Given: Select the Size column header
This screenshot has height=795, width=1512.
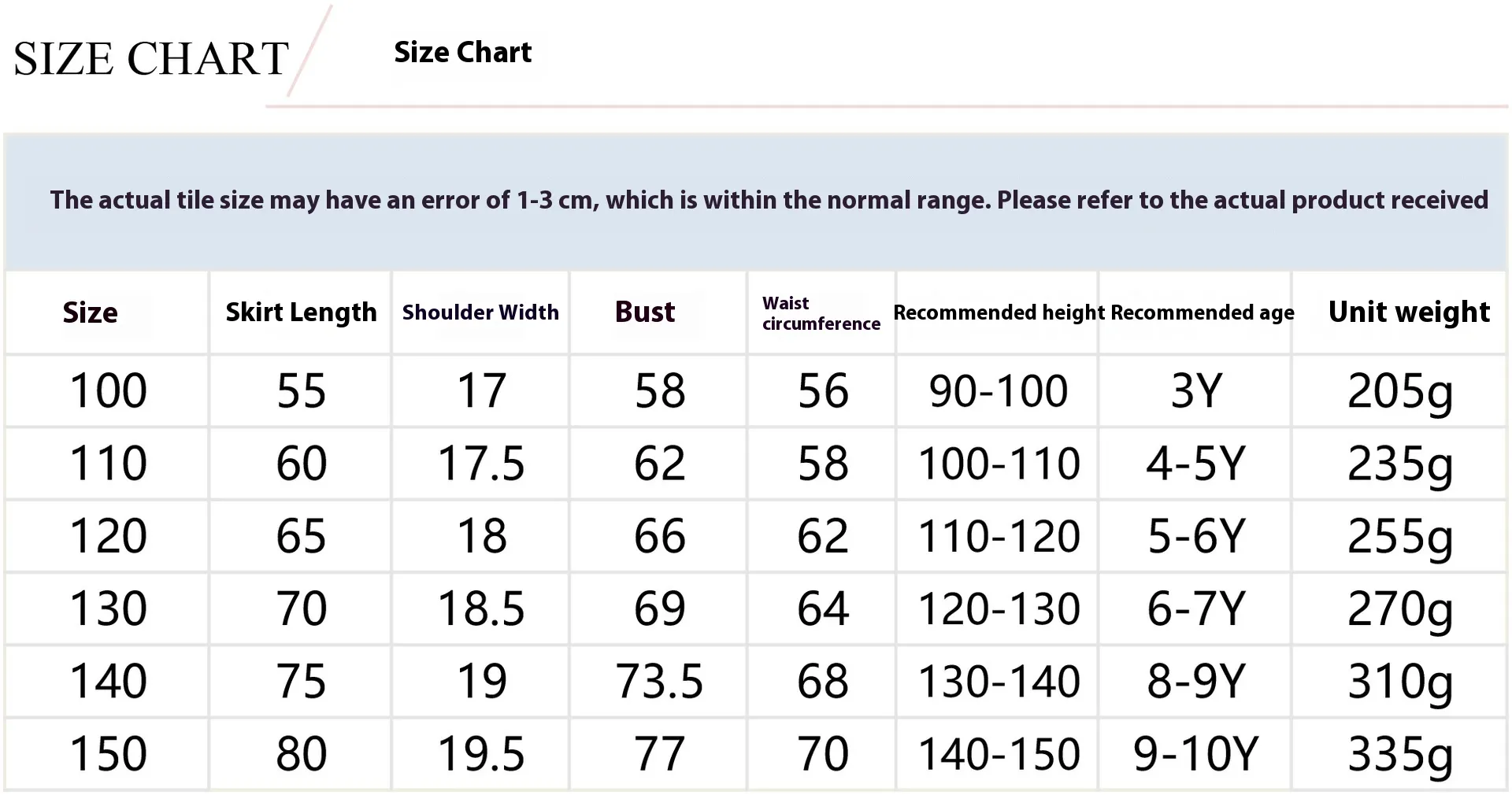Looking at the screenshot, I should [91, 312].
